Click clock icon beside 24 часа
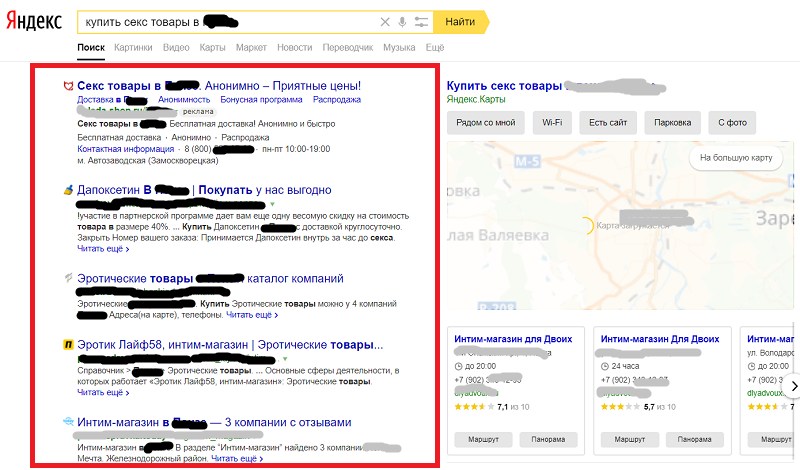 pos(605,366)
